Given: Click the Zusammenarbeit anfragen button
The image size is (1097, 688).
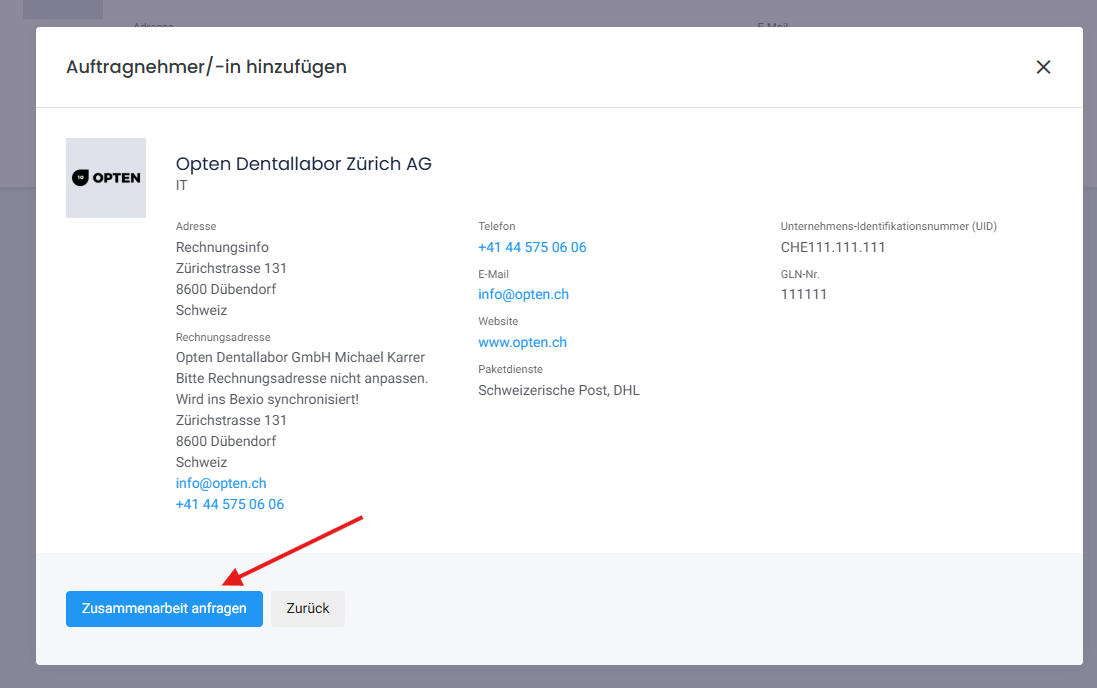Looking at the screenshot, I should pyautogui.click(x=164, y=608).
